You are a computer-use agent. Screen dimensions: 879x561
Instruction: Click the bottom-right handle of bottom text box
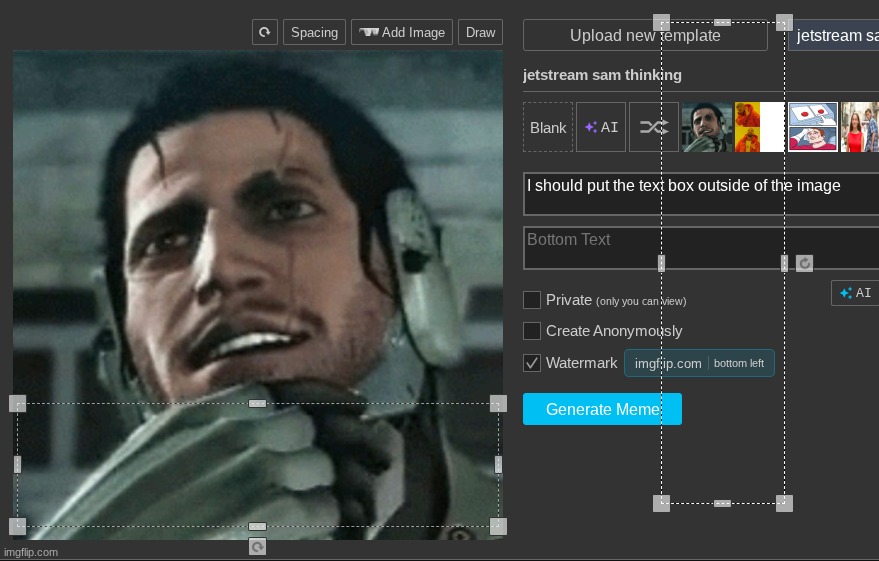click(498, 526)
